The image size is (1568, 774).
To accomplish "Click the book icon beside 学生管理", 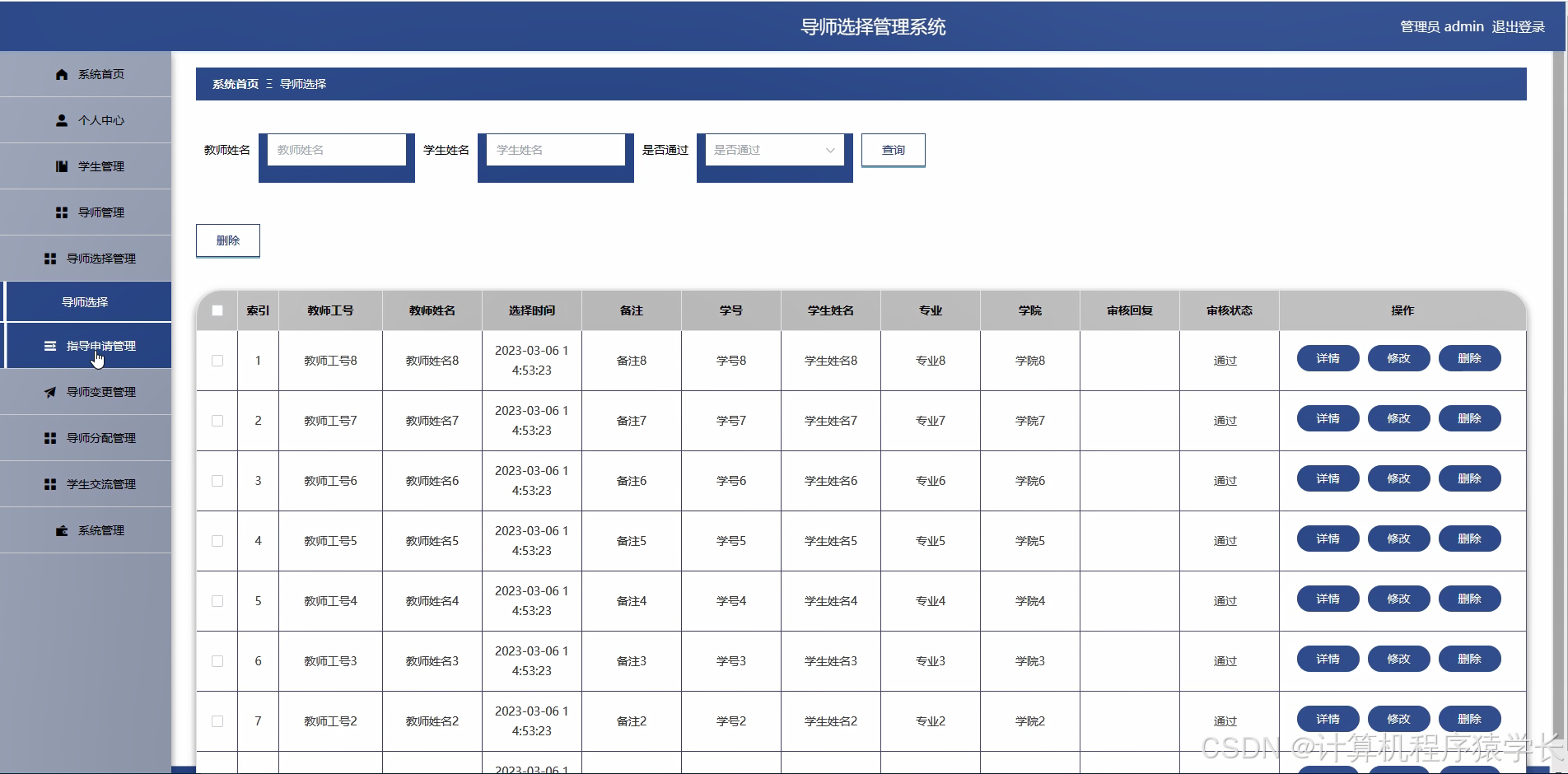I will coord(62,166).
